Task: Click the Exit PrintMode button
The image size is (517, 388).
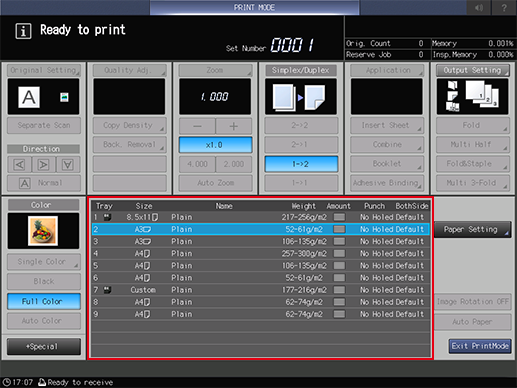Action: pyautogui.click(x=480, y=346)
